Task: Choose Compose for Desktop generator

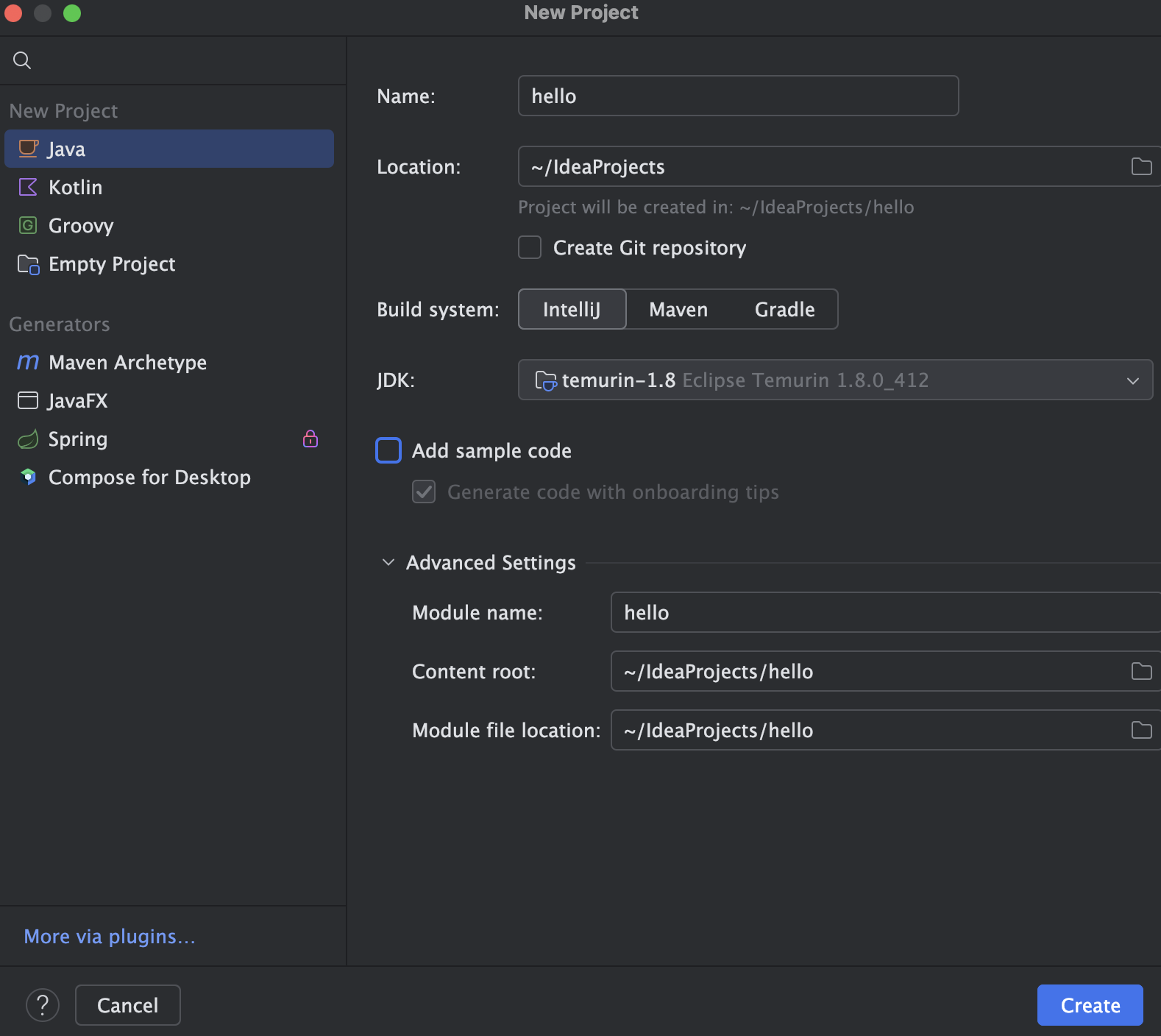Action: click(x=169, y=477)
